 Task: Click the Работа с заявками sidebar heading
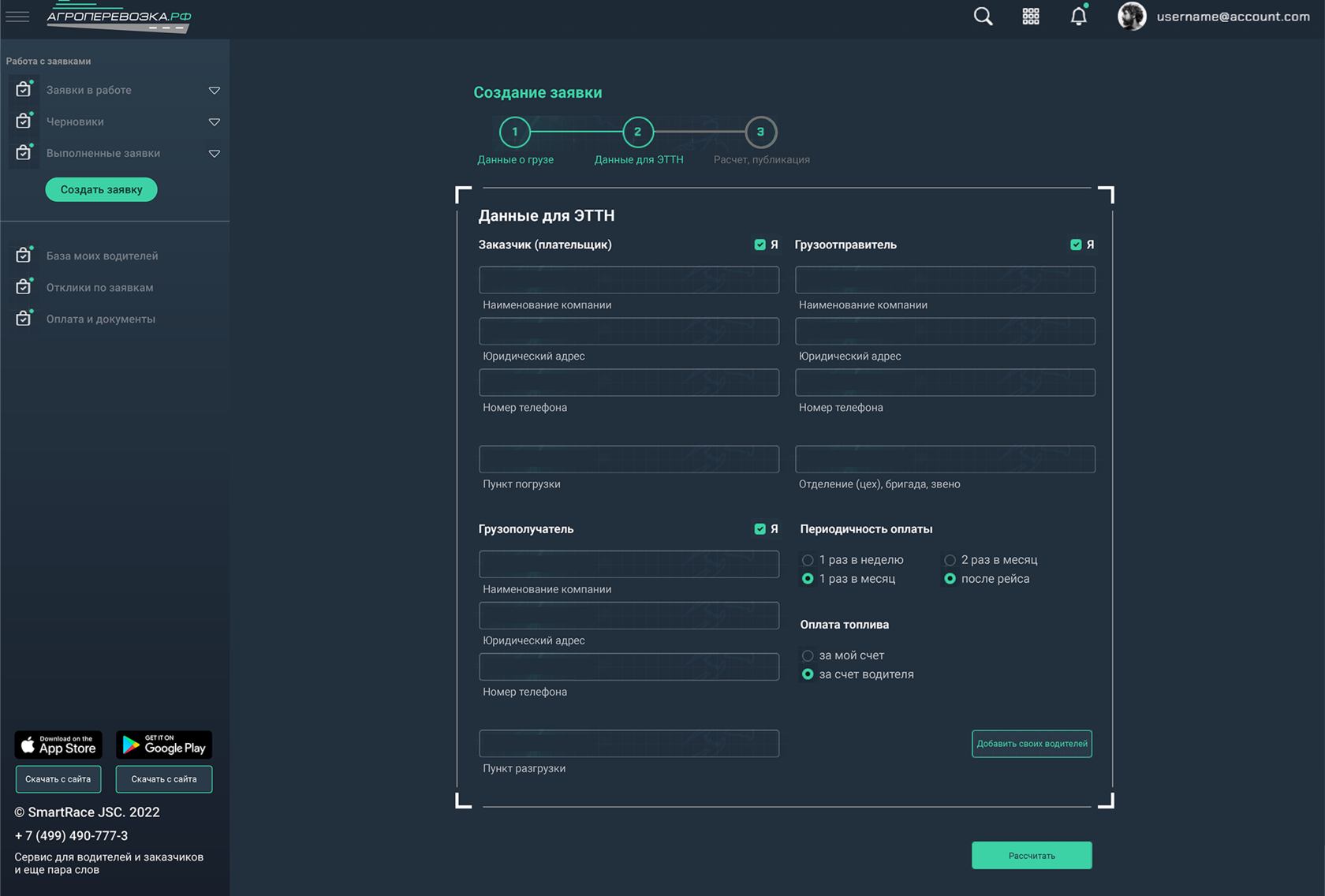[x=48, y=61]
